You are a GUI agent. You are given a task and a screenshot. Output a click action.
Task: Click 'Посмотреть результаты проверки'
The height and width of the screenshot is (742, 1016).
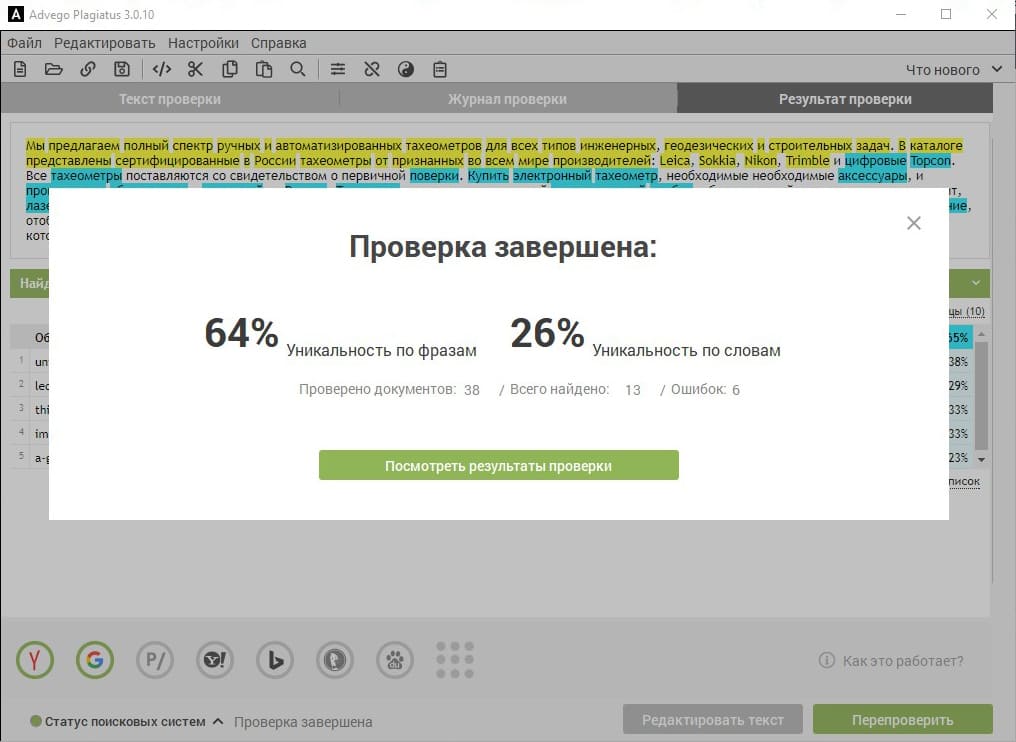[x=499, y=464]
